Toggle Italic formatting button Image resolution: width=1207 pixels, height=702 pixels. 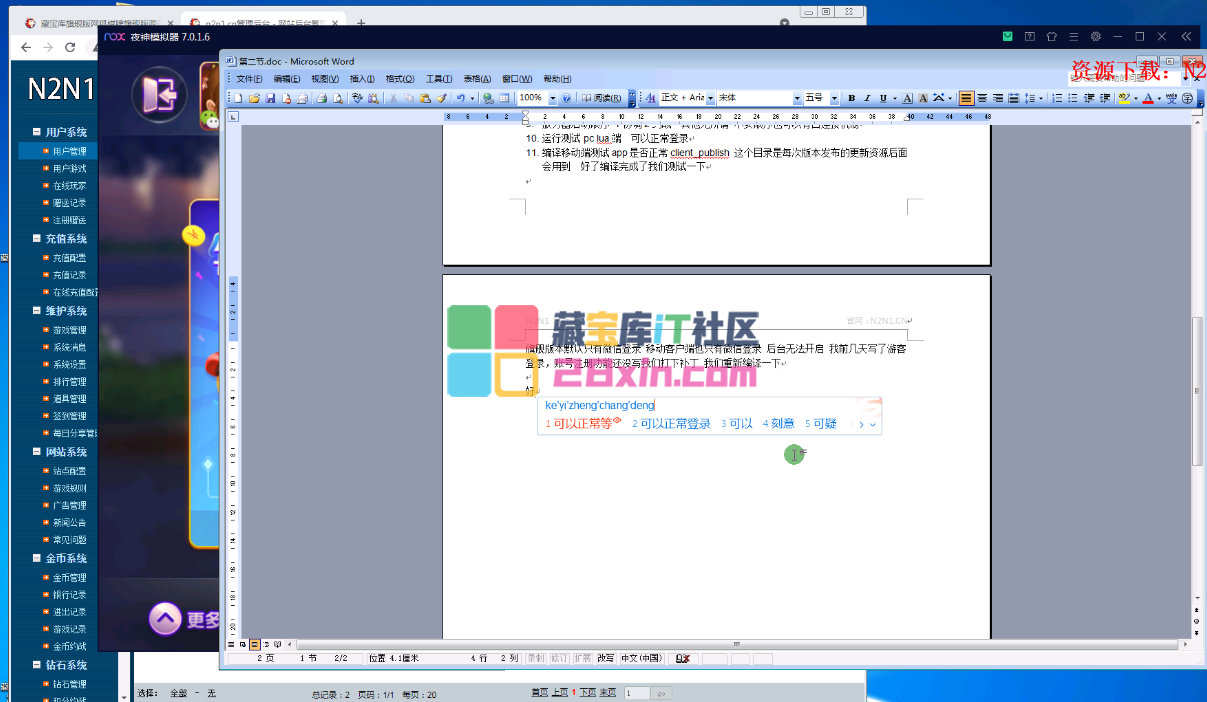[865, 98]
